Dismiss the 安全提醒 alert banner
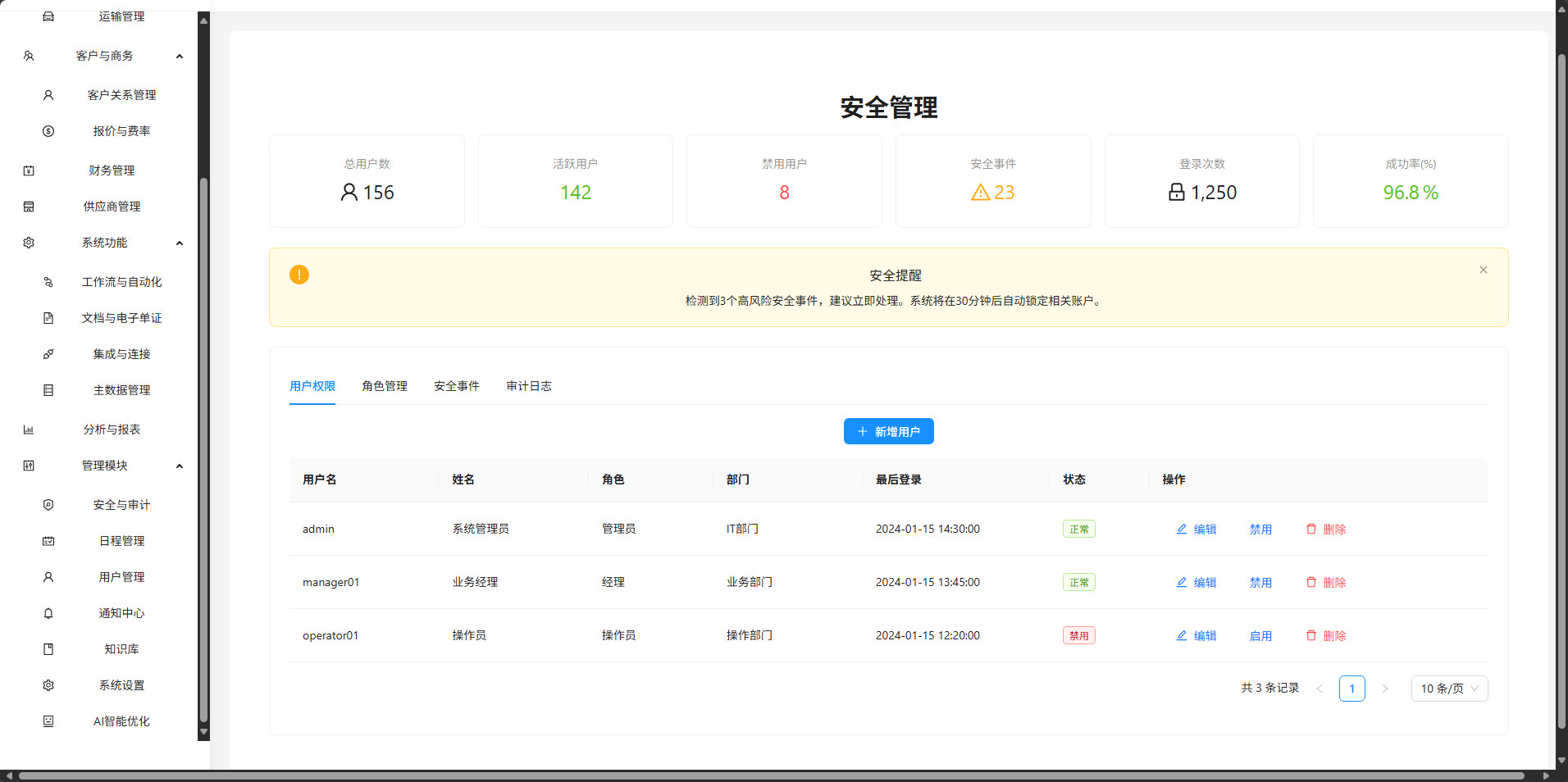Image resolution: width=1568 pixels, height=782 pixels. [1483, 269]
